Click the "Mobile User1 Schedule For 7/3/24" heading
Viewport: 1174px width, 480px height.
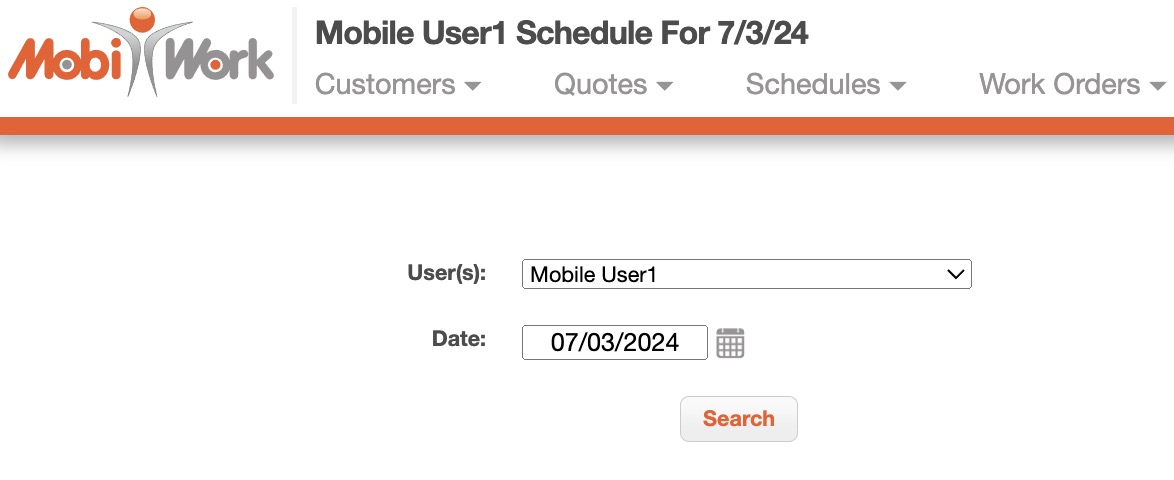[x=561, y=34]
